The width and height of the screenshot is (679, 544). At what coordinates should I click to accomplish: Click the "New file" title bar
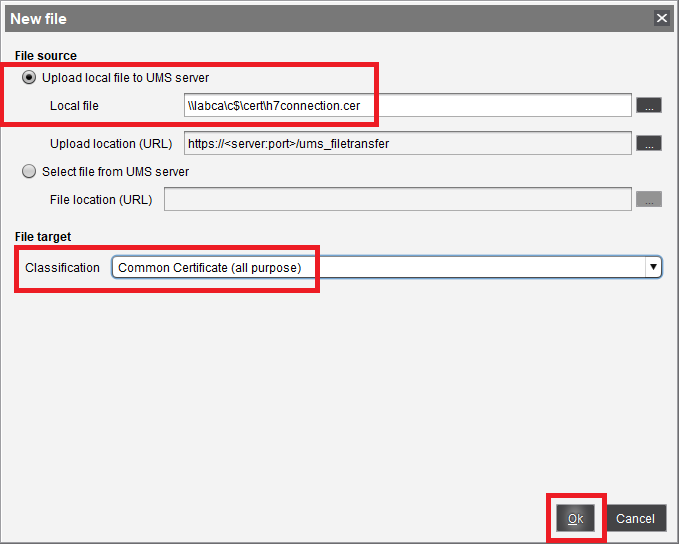(300, 18)
